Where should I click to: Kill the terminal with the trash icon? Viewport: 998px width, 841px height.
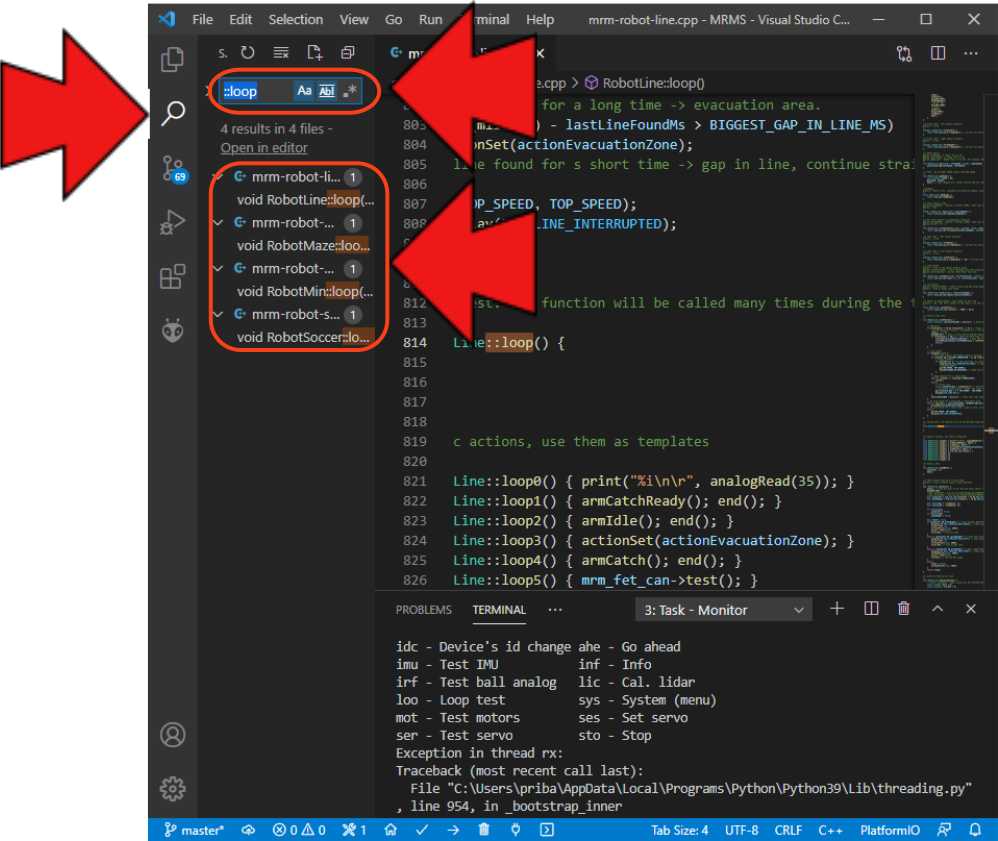tap(904, 609)
